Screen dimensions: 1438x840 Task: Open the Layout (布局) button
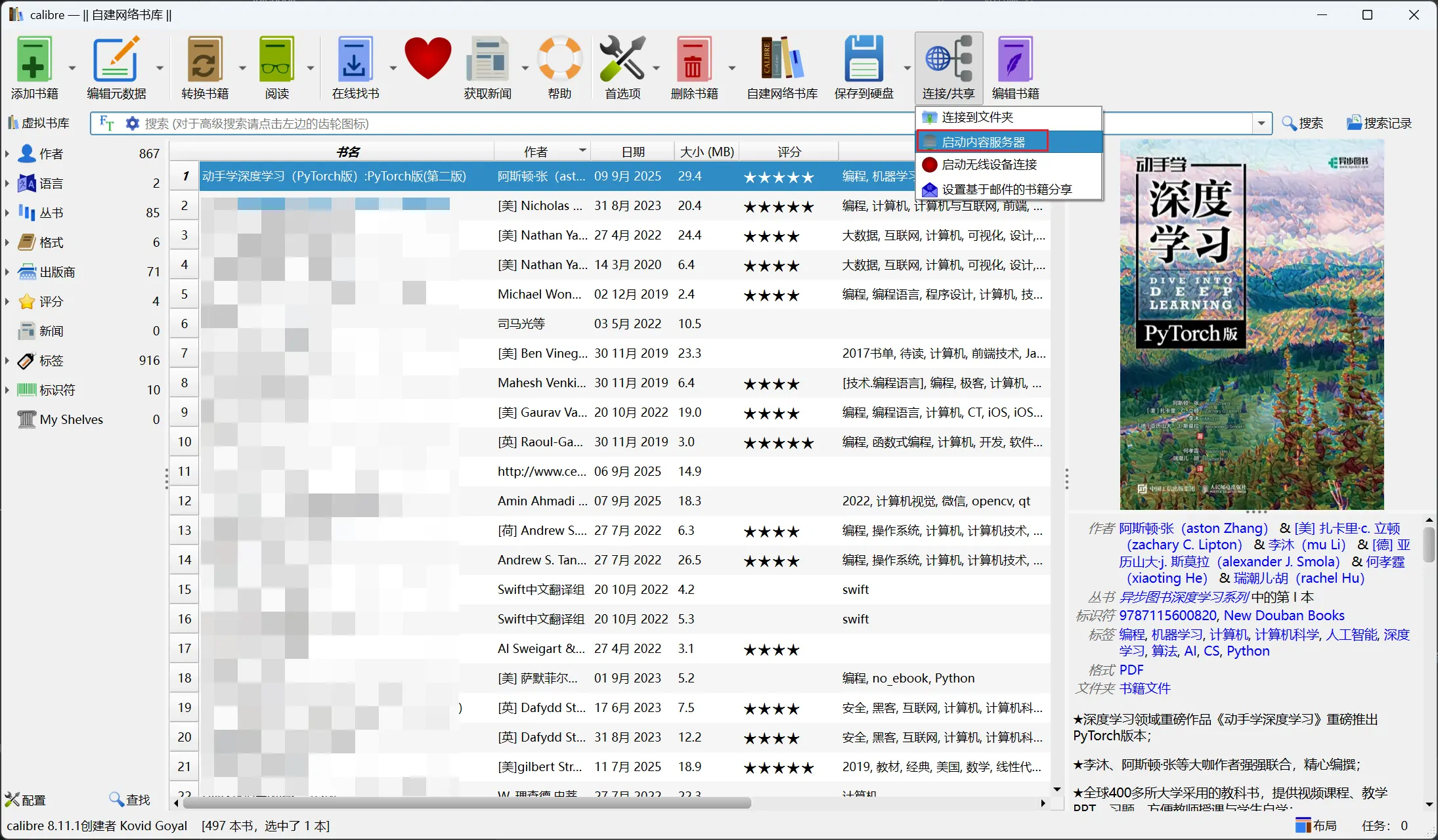(1316, 826)
